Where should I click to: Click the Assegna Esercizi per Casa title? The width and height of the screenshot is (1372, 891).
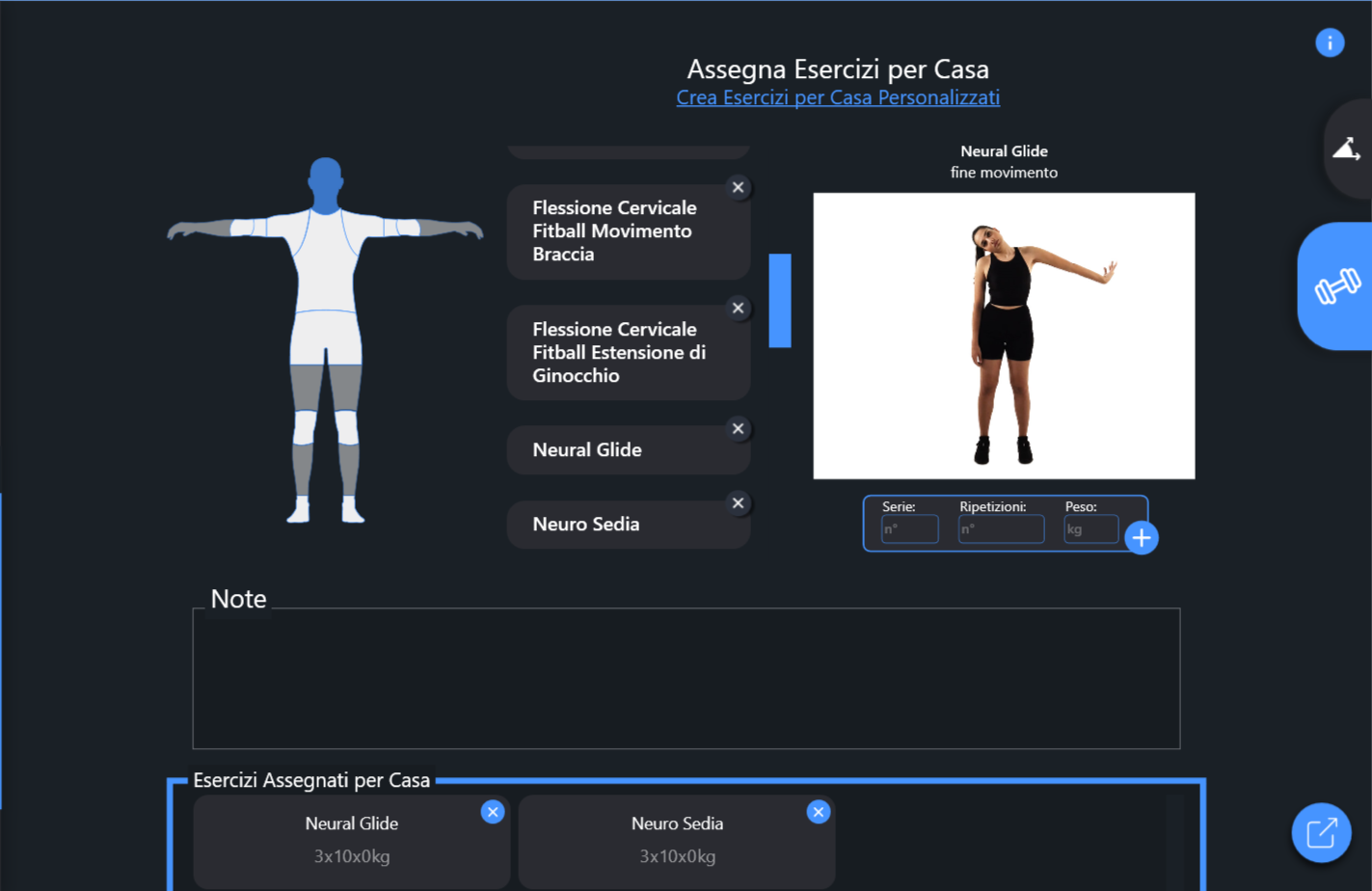click(838, 68)
